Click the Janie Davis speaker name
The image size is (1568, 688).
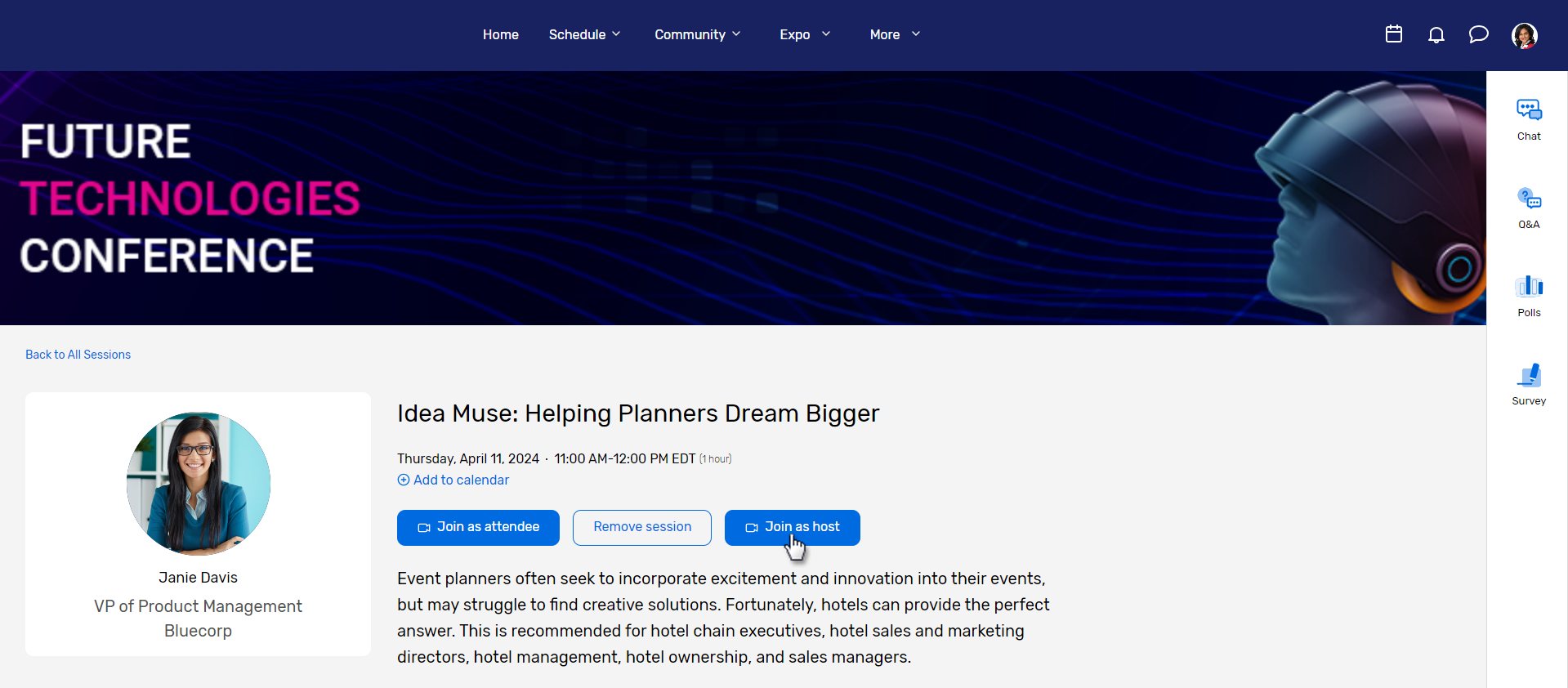198,578
